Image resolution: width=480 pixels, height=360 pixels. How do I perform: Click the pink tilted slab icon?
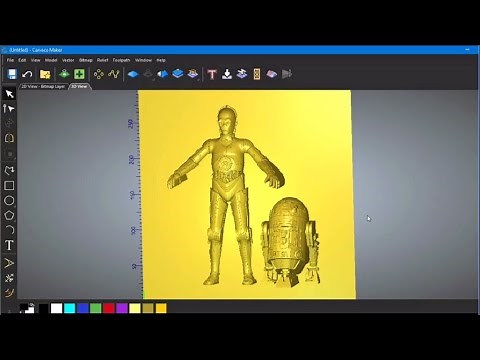(272, 74)
